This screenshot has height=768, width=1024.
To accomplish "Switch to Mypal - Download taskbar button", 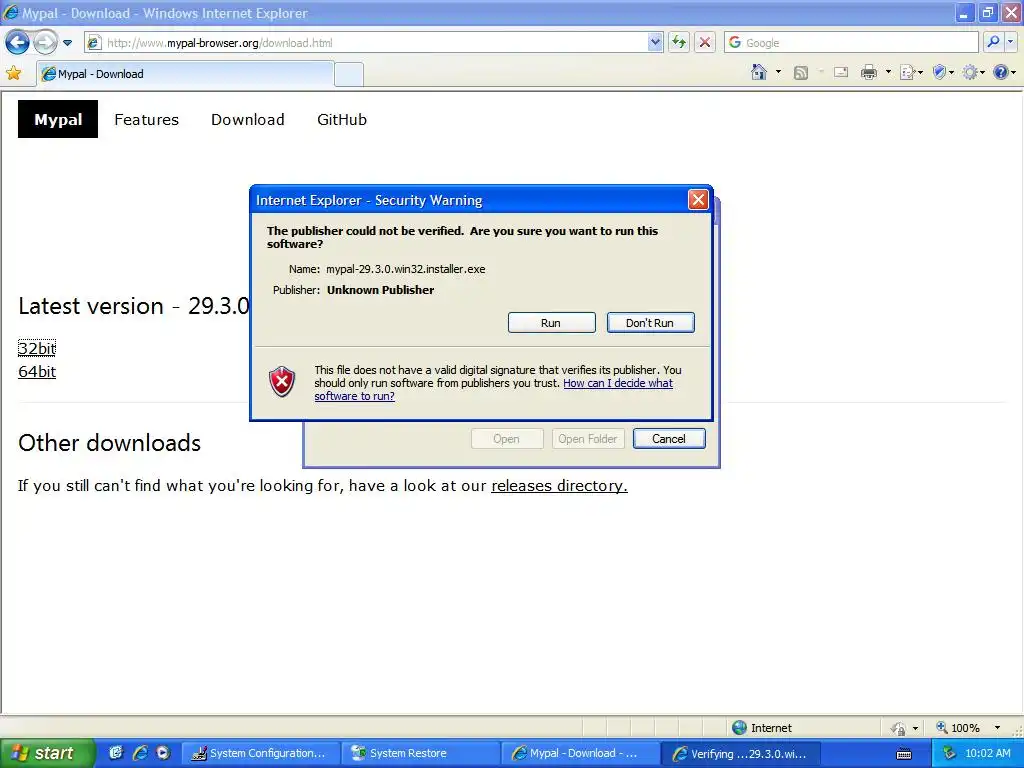I will pos(581,754).
